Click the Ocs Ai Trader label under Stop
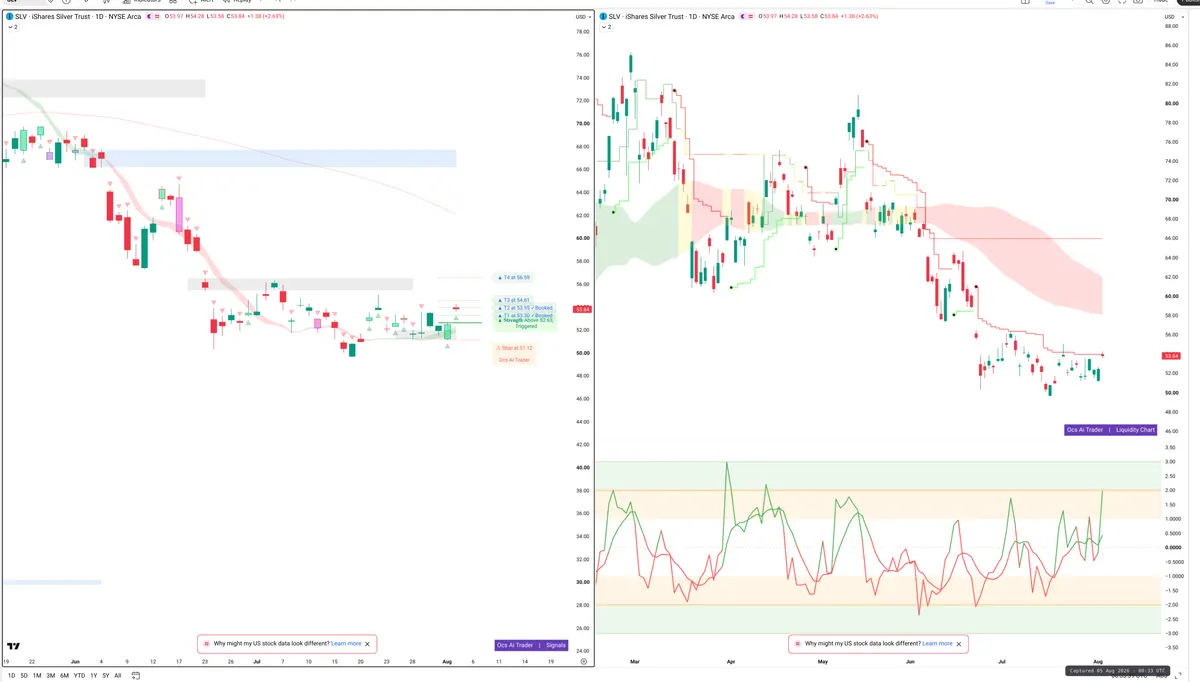Viewport: 1200px width, 682px height. tap(514, 359)
